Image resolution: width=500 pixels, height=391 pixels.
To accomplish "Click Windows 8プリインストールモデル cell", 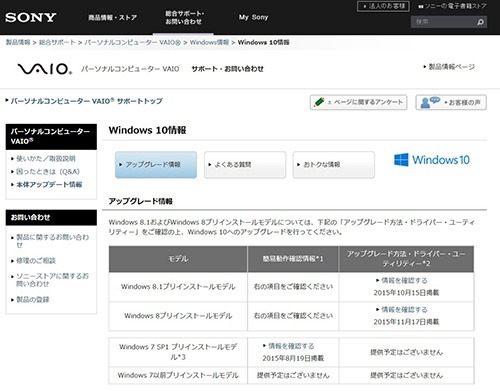I will coord(178,316).
